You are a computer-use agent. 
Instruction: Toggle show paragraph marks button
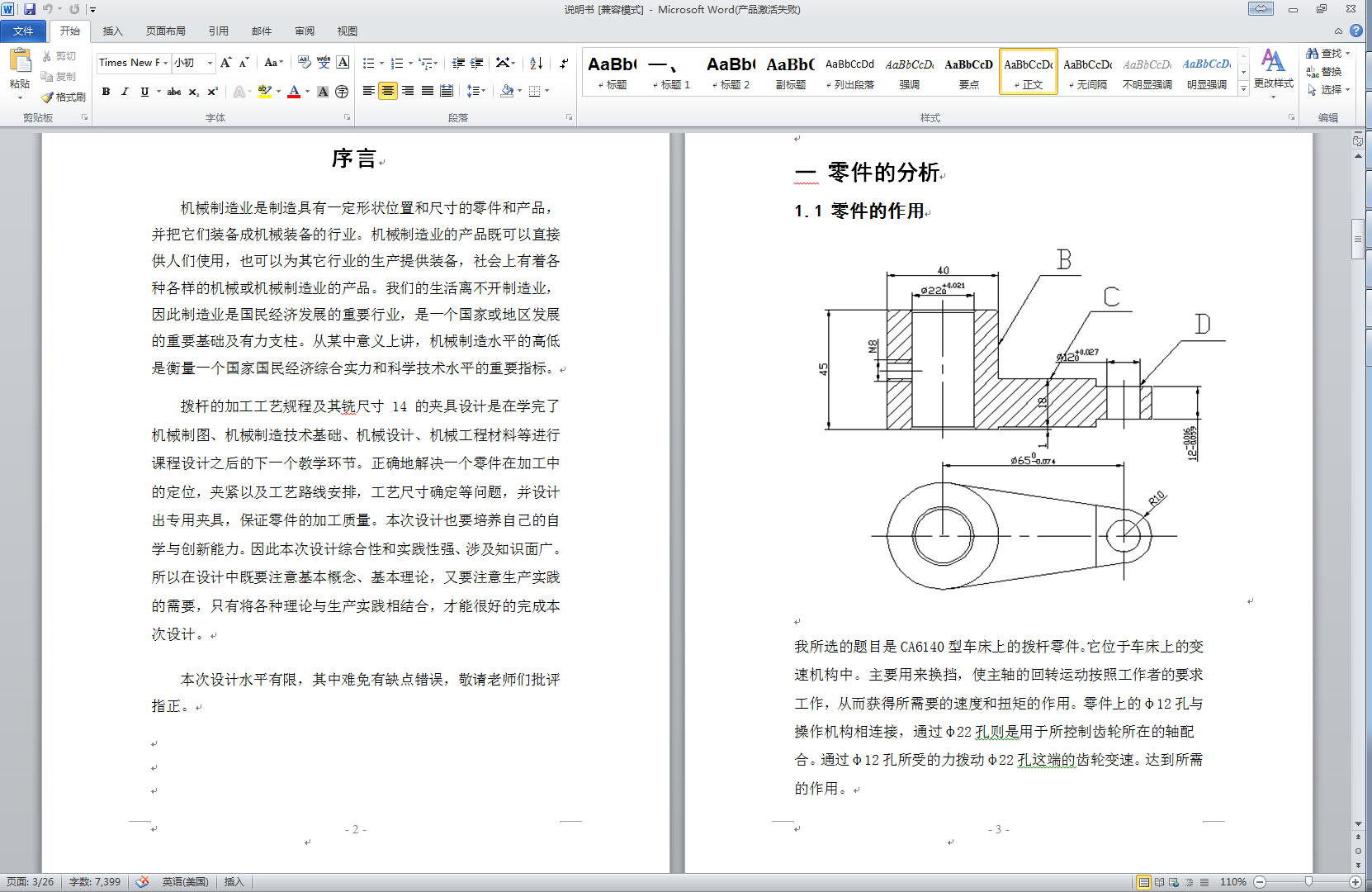tap(563, 63)
